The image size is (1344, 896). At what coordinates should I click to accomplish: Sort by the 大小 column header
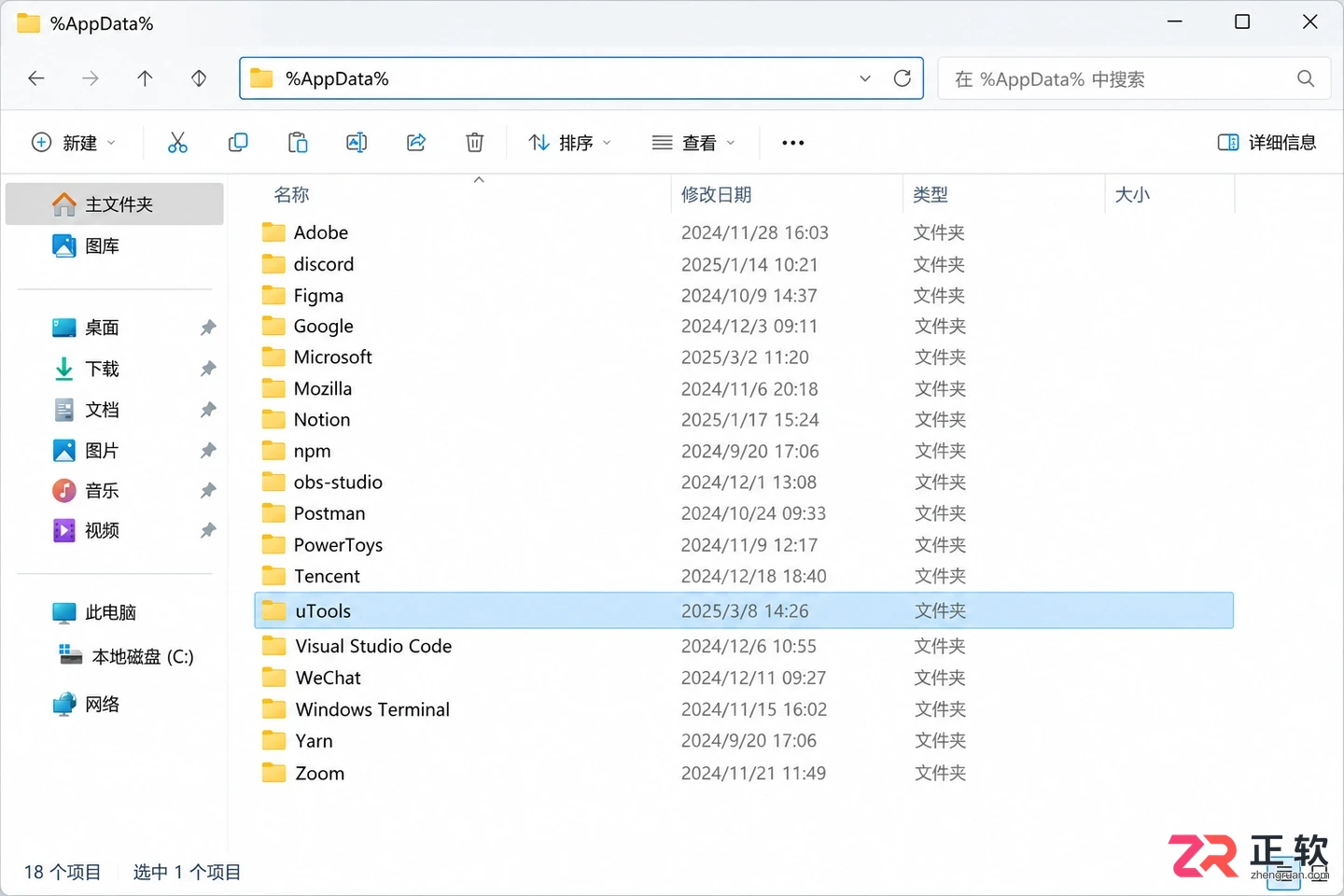(x=1132, y=195)
